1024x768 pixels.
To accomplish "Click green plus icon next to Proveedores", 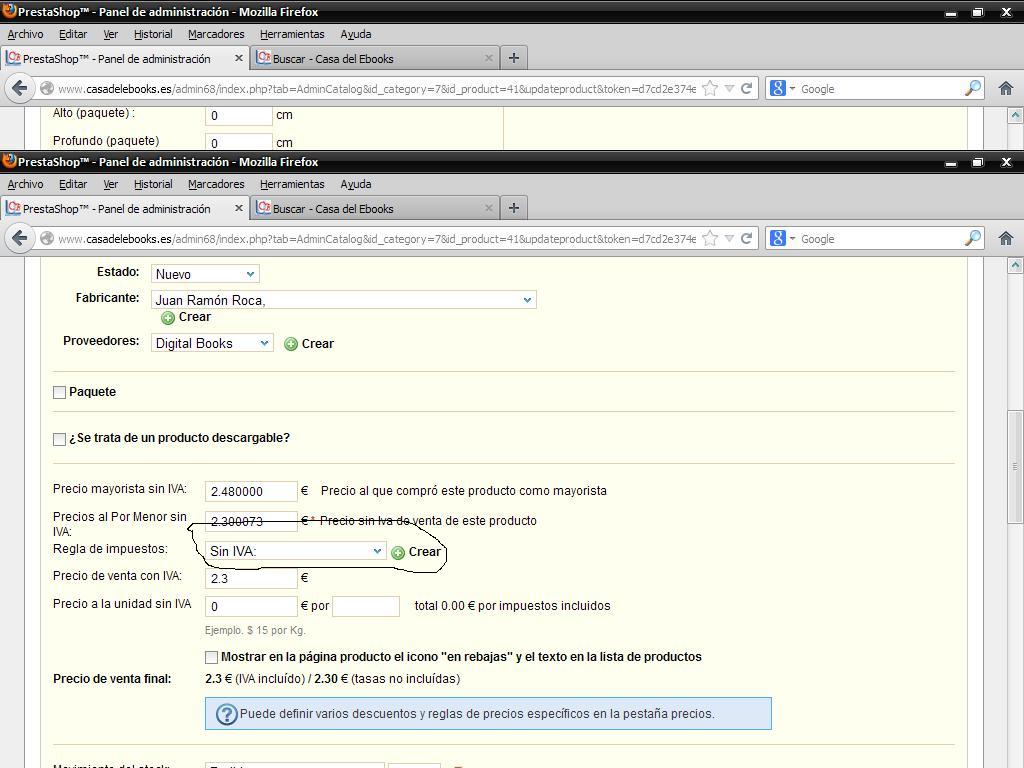I will [x=291, y=344].
